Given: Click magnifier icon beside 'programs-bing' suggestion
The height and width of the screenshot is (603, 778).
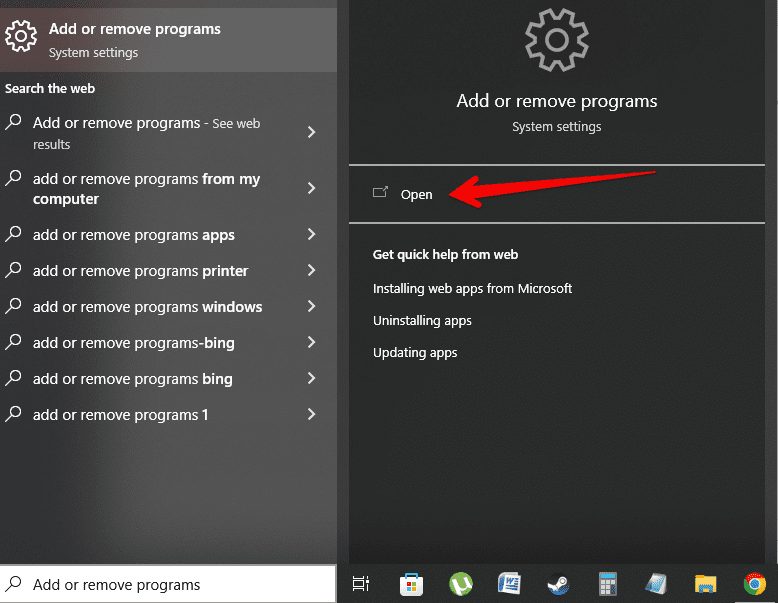Looking at the screenshot, I should (x=13, y=341).
